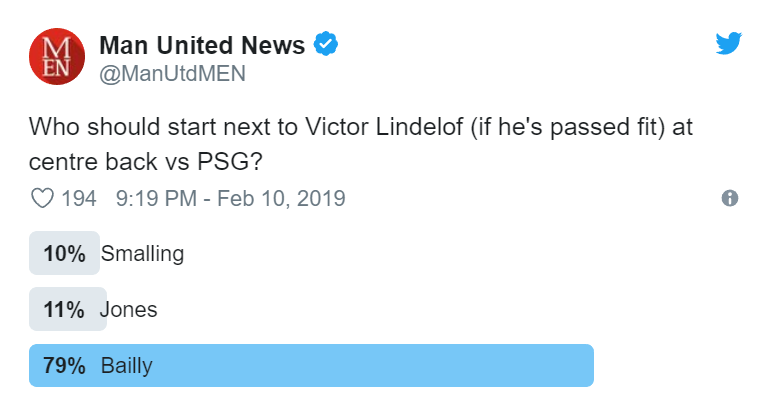The height and width of the screenshot is (410, 773).
Task: Select the Bailly poll option label
Action: (127, 365)
